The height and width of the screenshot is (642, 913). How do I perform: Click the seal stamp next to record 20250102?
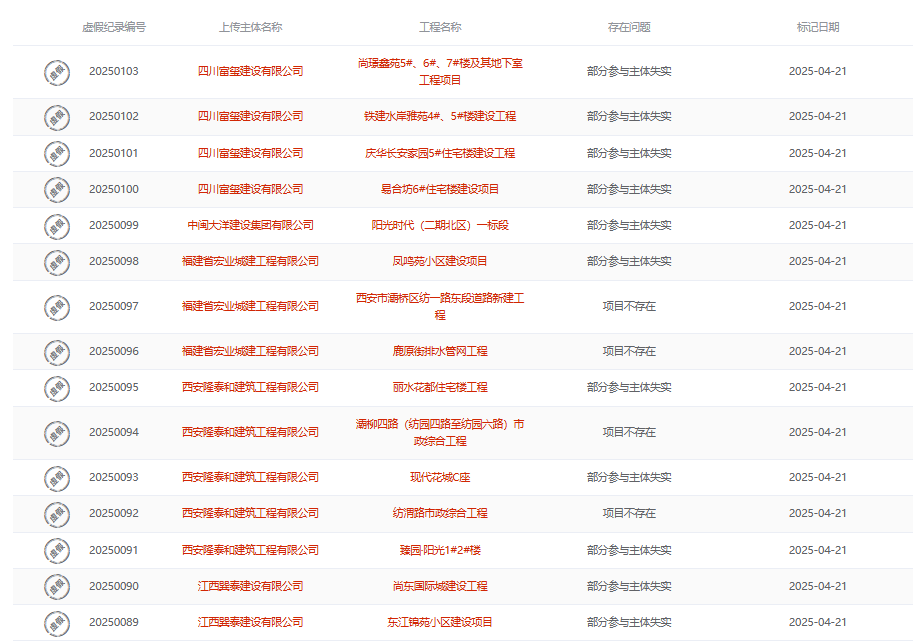pyautogui.click(x=55, y=115)
